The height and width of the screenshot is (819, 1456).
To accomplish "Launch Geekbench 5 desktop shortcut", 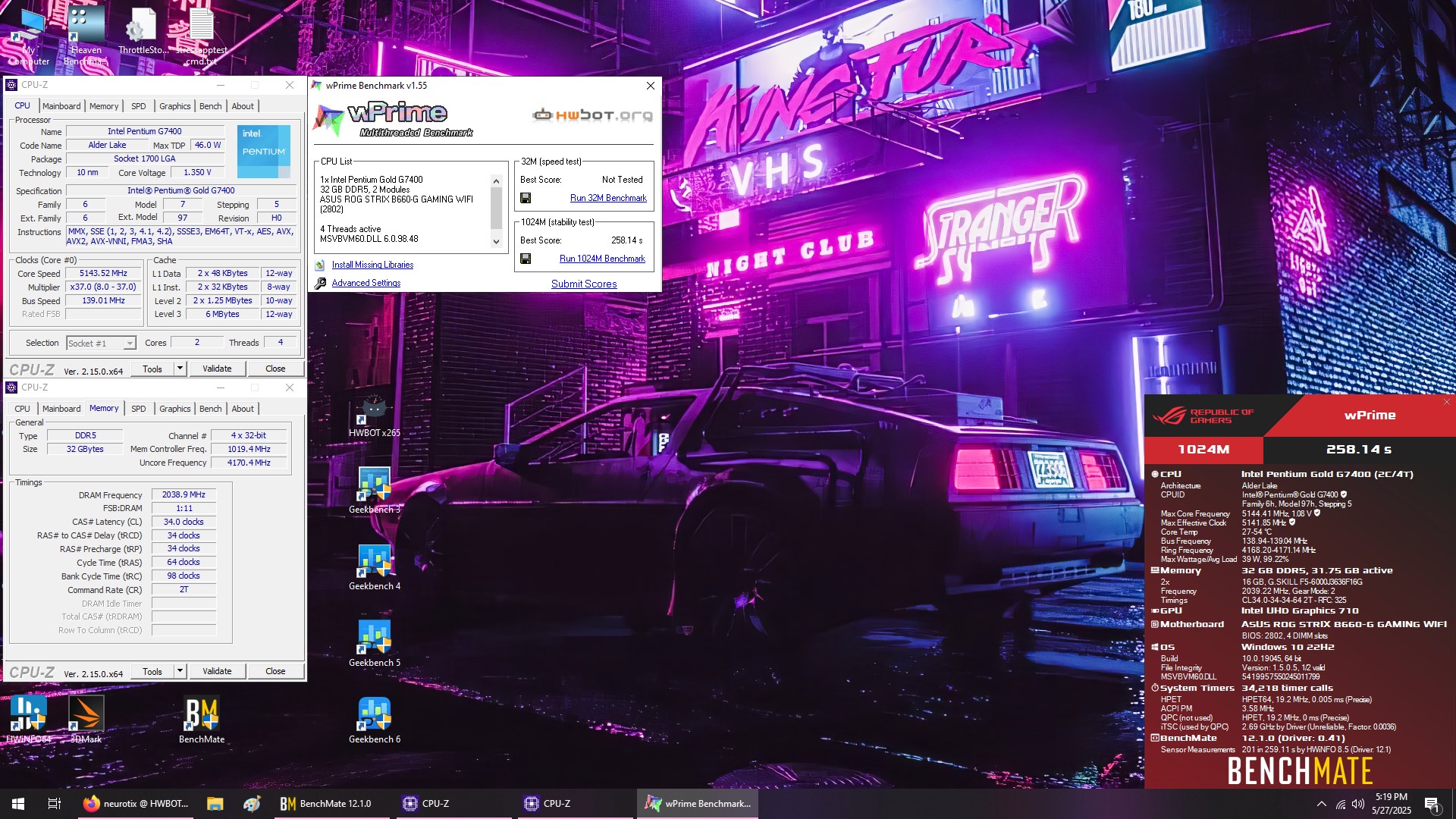I will (x=375, y=645).
